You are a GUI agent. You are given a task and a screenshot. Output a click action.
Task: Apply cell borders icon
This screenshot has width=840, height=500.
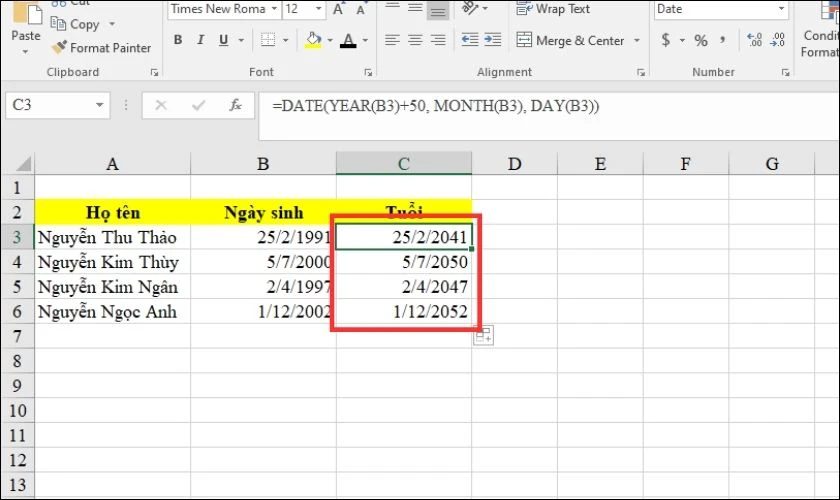pos(268,40)
